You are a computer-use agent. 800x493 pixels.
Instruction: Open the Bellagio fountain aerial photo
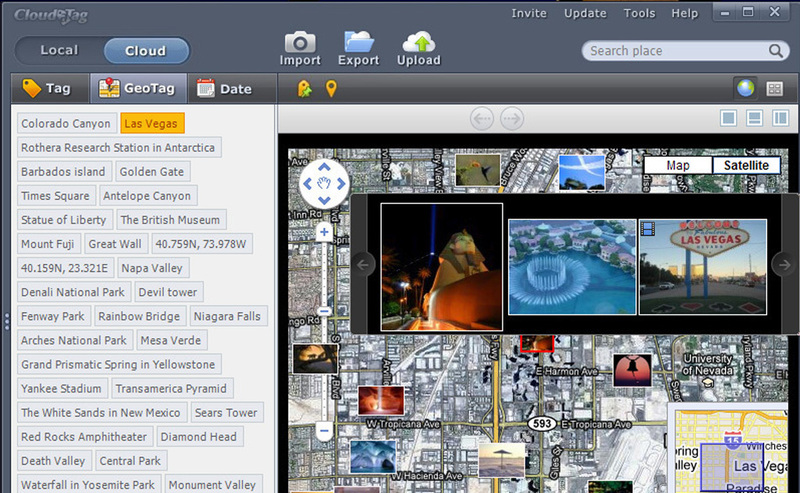tap(572, 267)
